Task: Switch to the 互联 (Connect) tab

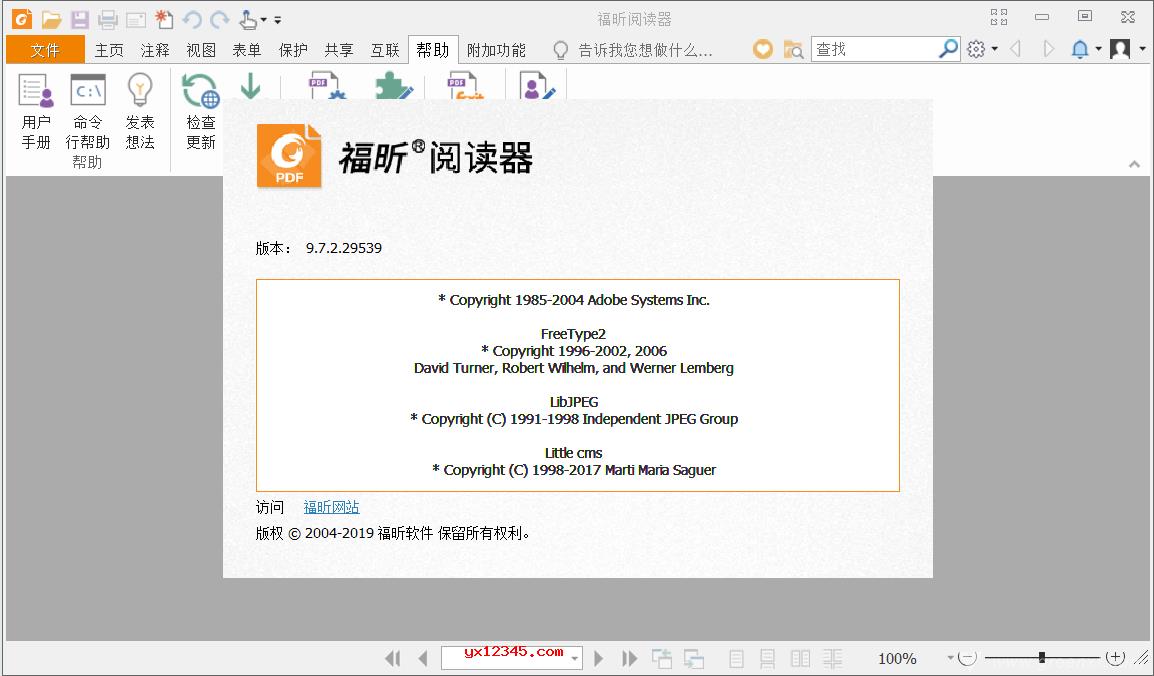Action: [x=385, y=50]
